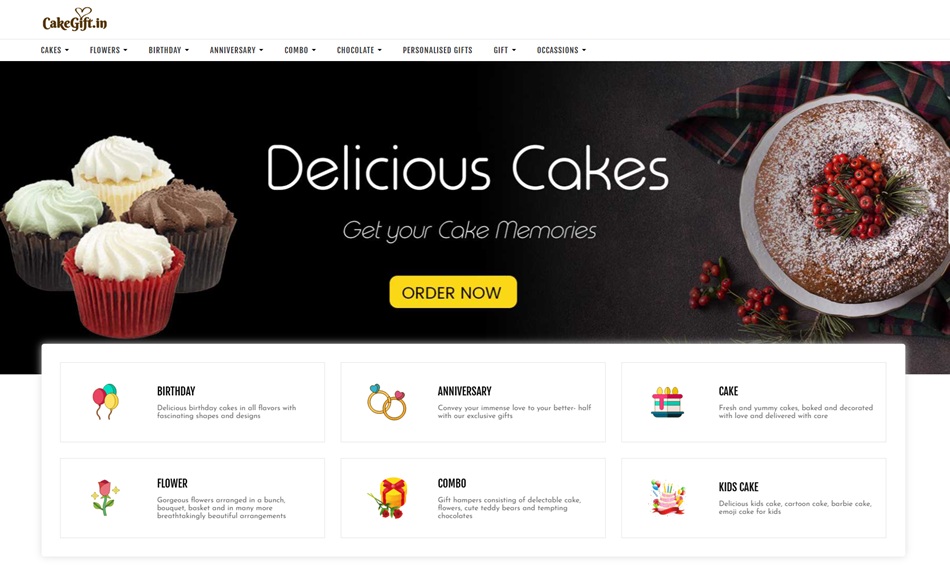This screenshot has height=566, width=950.
Task: Expand the Flowers dropdown menu
Action: [108, 50]
